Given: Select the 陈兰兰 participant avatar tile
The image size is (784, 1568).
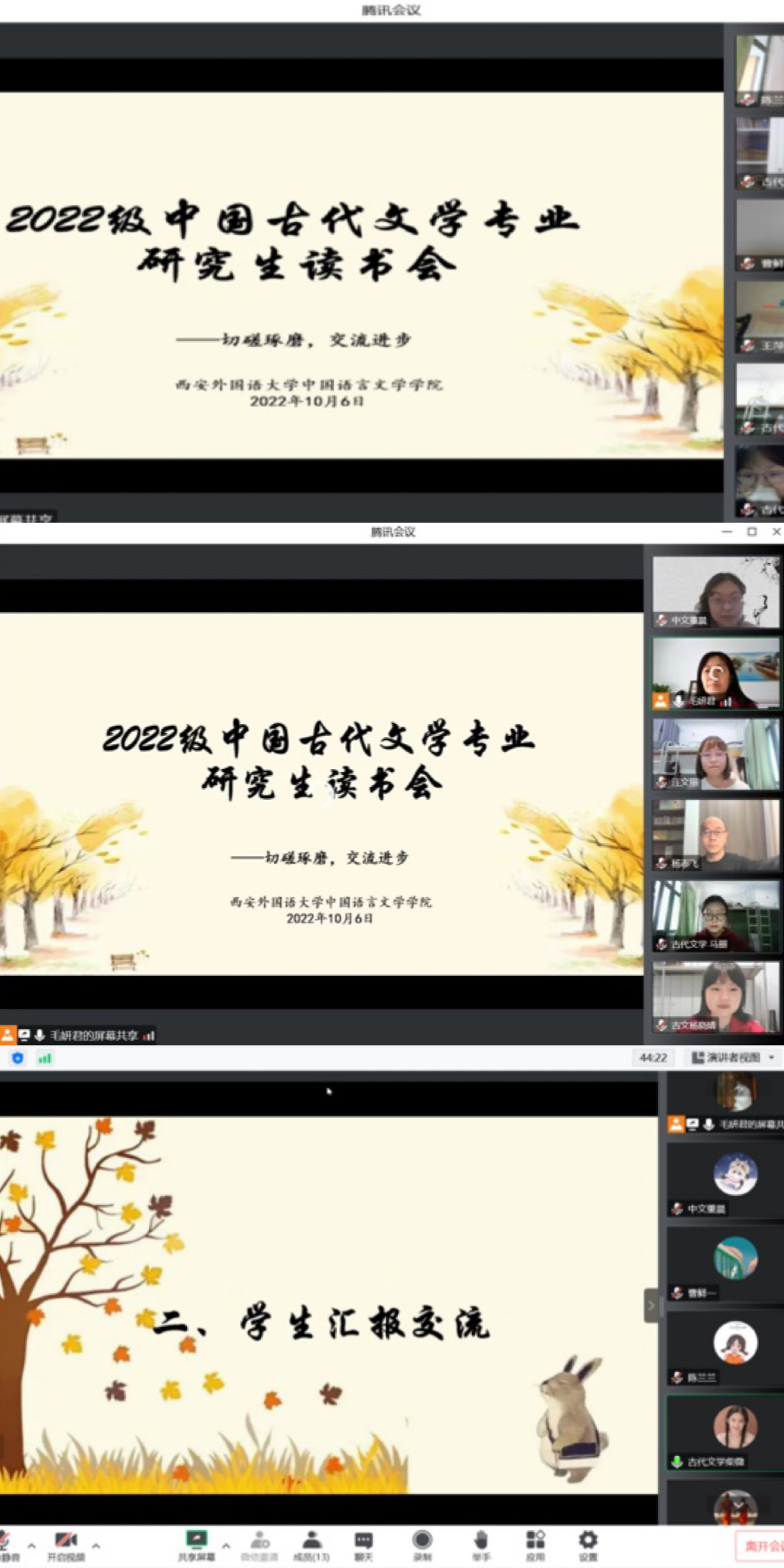Looking at the screenshot, I should pyautogui.click(x=735, y=1344).
